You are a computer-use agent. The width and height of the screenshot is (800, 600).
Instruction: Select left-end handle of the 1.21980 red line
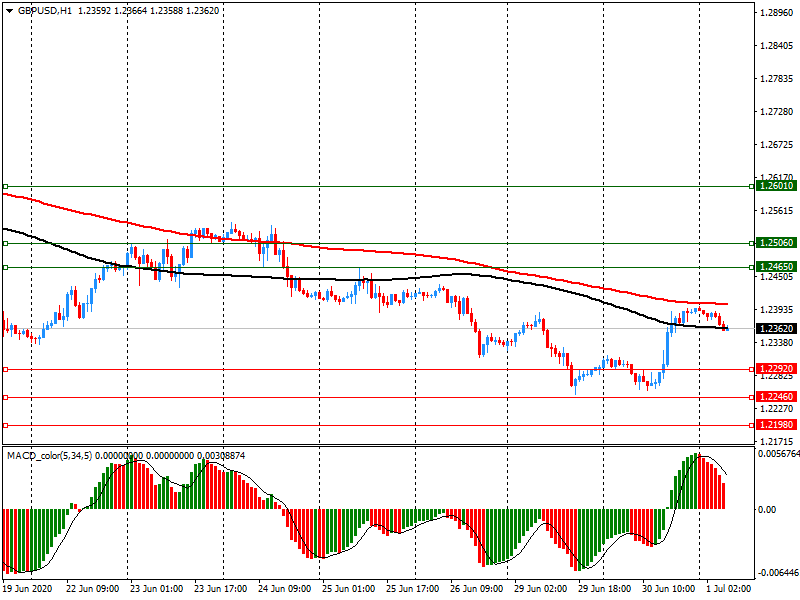click(6, 426)
